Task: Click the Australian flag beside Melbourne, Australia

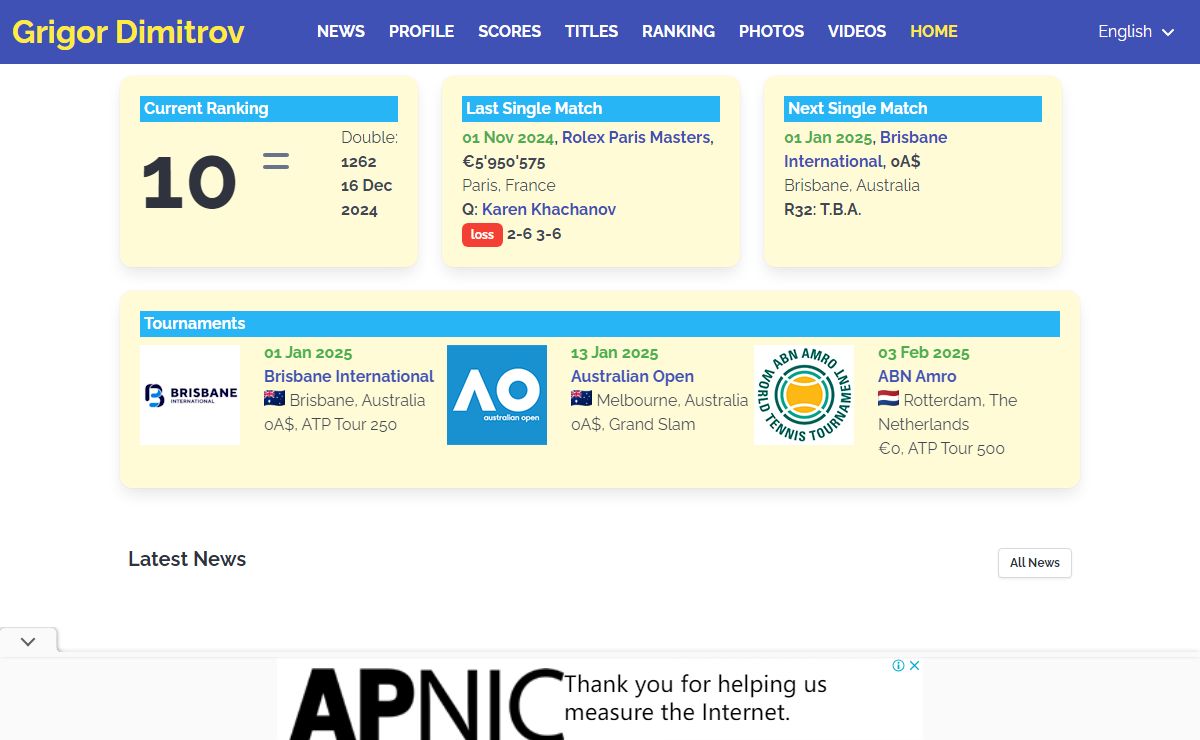Action: pos(582,399)
